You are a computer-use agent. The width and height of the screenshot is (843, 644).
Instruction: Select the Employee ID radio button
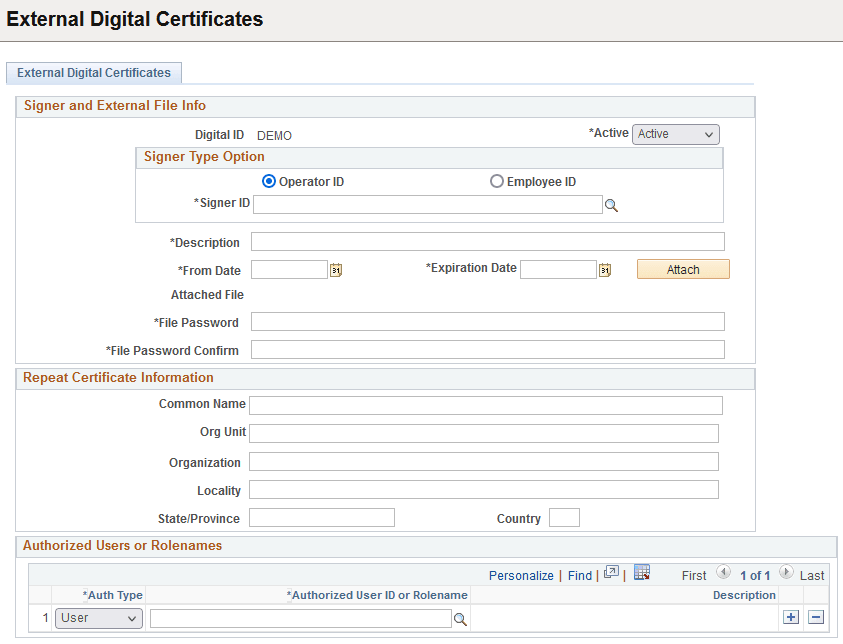pos(497,181)
